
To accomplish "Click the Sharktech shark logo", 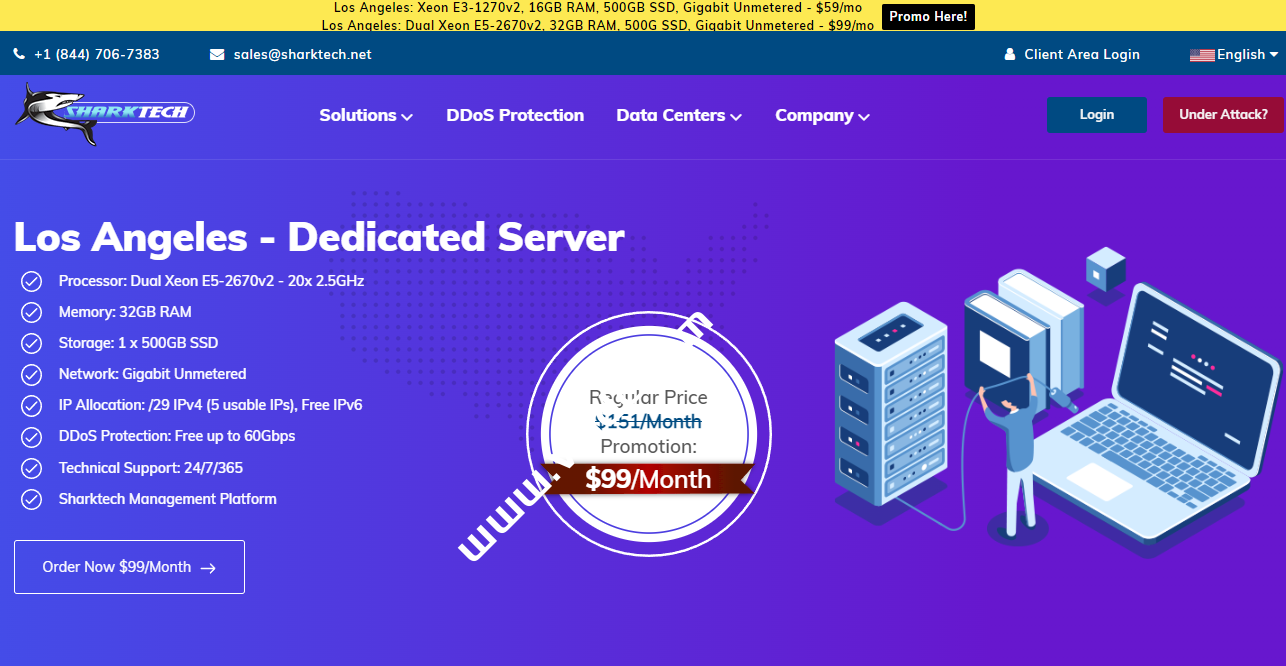I will tap(104, 114).
